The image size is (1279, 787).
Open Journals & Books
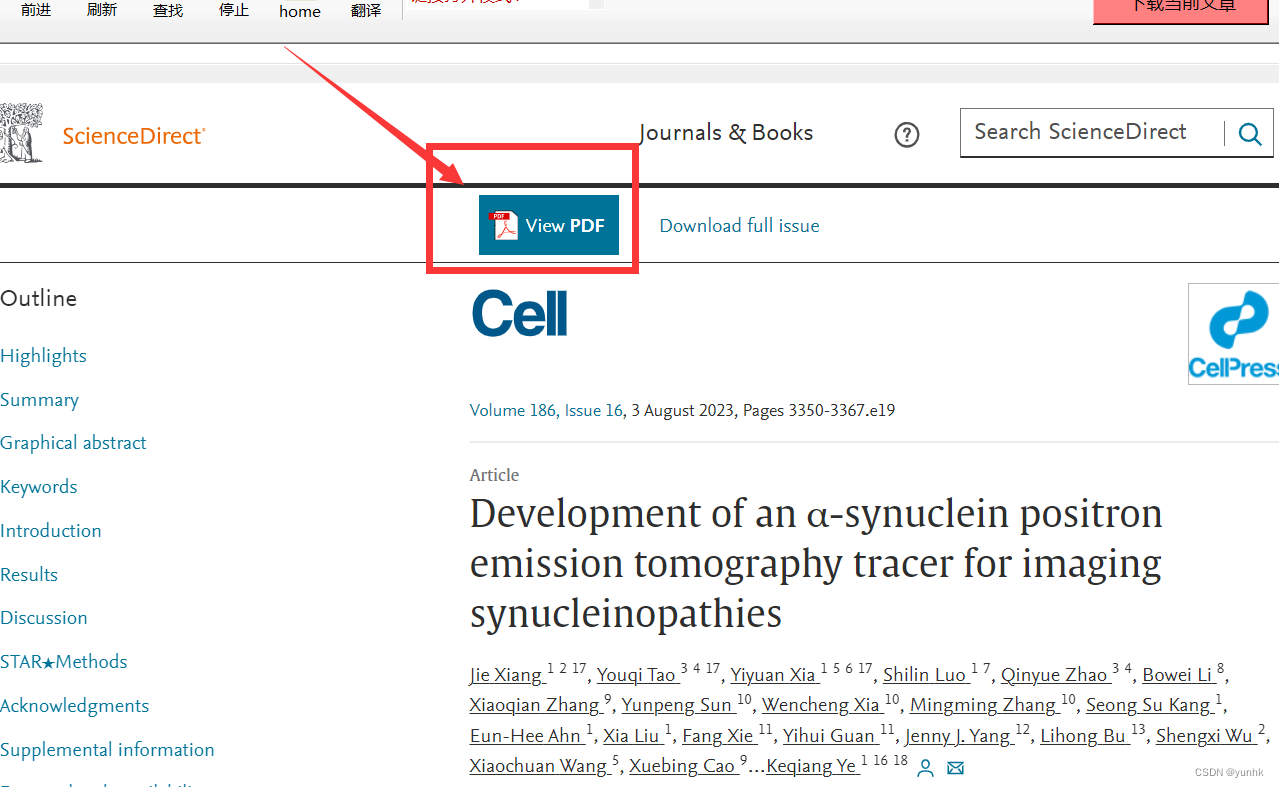(726, 133)
